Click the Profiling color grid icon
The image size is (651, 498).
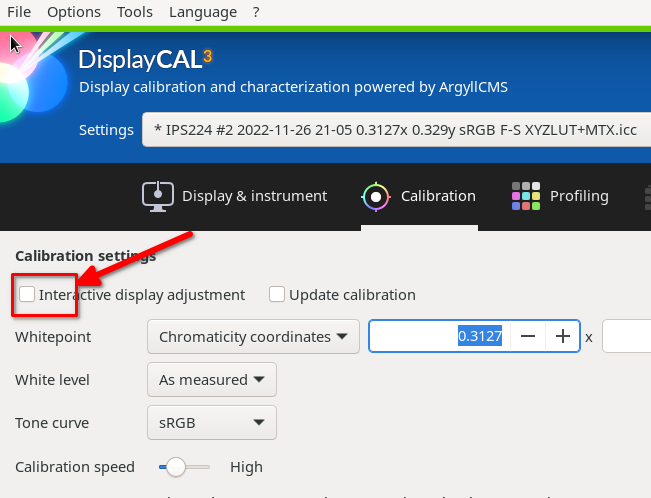tap(526, 196)
